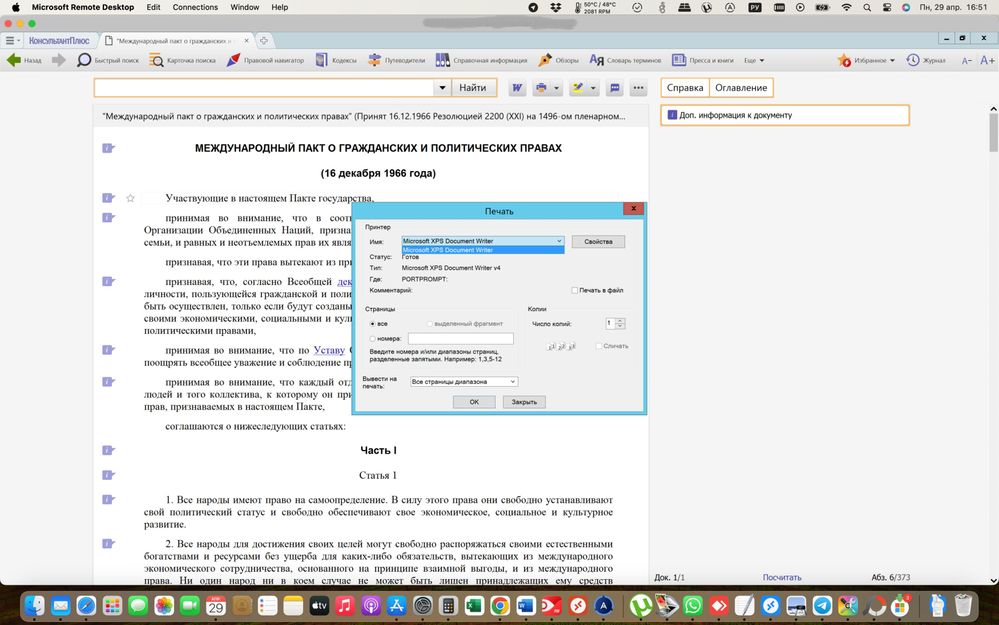This screenshot has width=999, height=625.
Task: Expand the Еще toolbar overflow menu
Action: point(754,61)
